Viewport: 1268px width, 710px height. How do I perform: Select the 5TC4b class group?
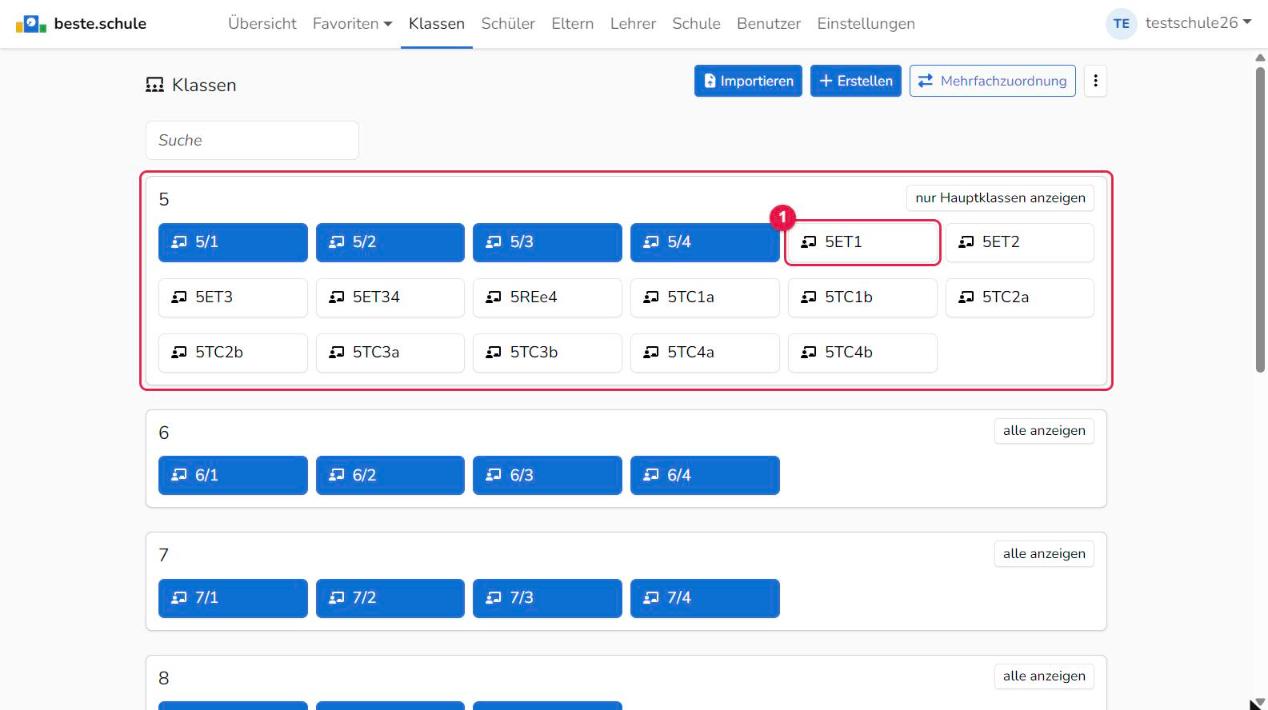[862, 352]
